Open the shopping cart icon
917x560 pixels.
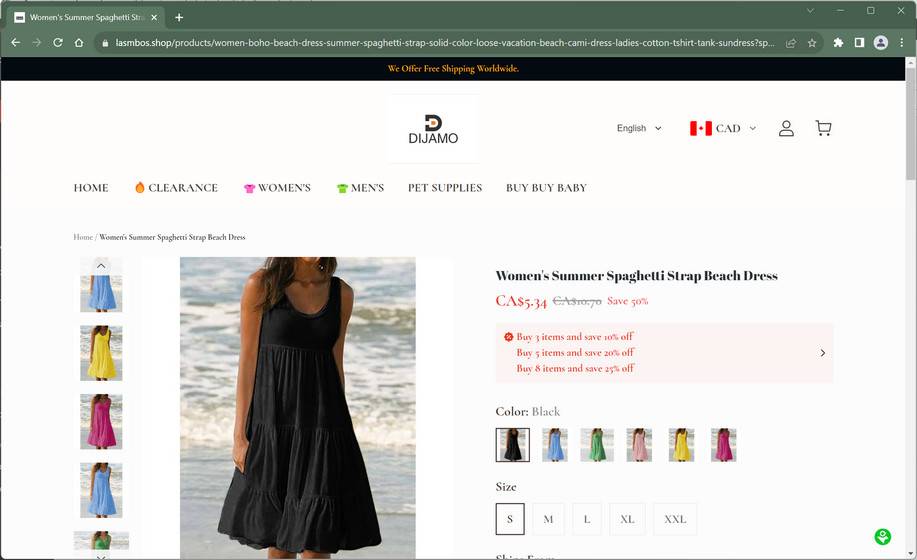pyautogui.click(x=823, y=128)
